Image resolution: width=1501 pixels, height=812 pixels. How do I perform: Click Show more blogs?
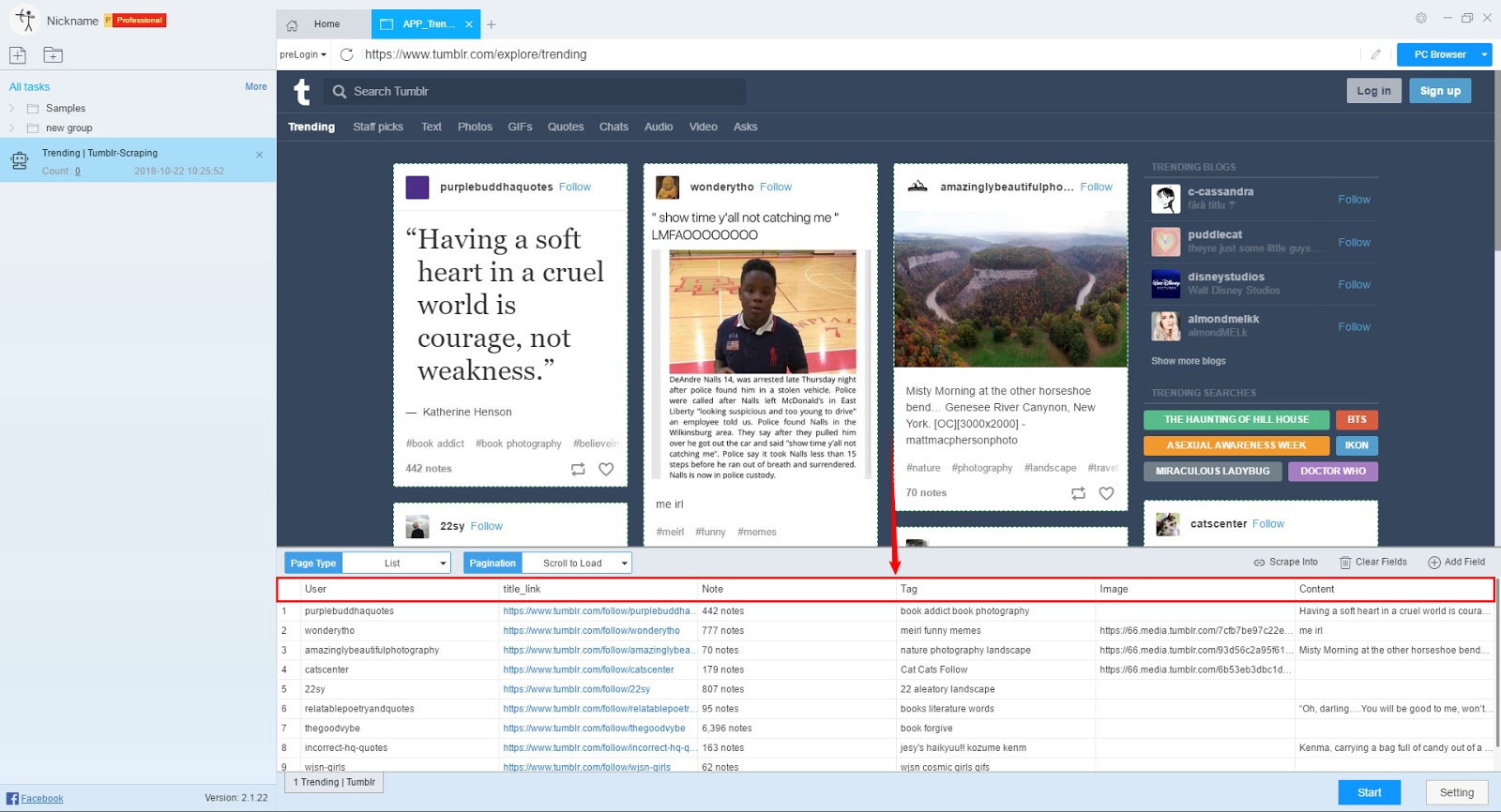pyautogui.click(x=1188, y=361)
